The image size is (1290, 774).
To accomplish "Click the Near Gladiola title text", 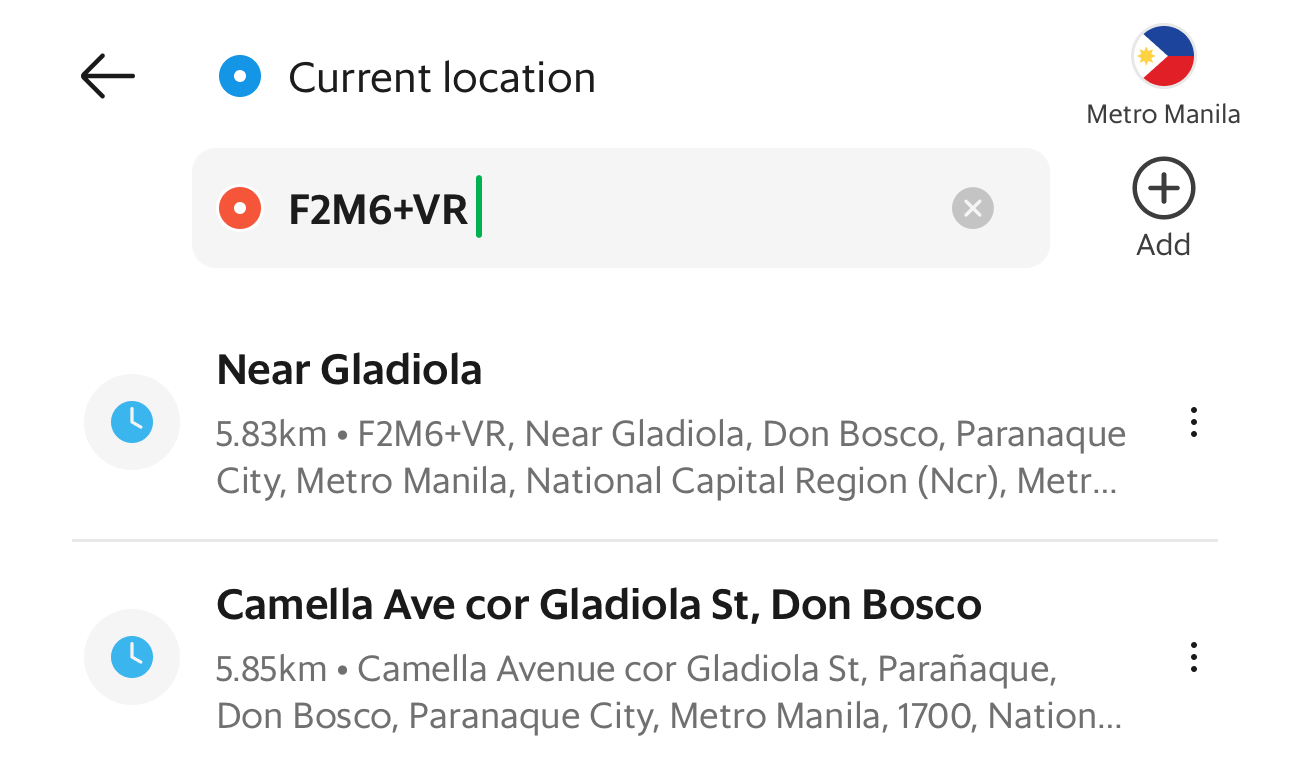I will click(349, 371).
